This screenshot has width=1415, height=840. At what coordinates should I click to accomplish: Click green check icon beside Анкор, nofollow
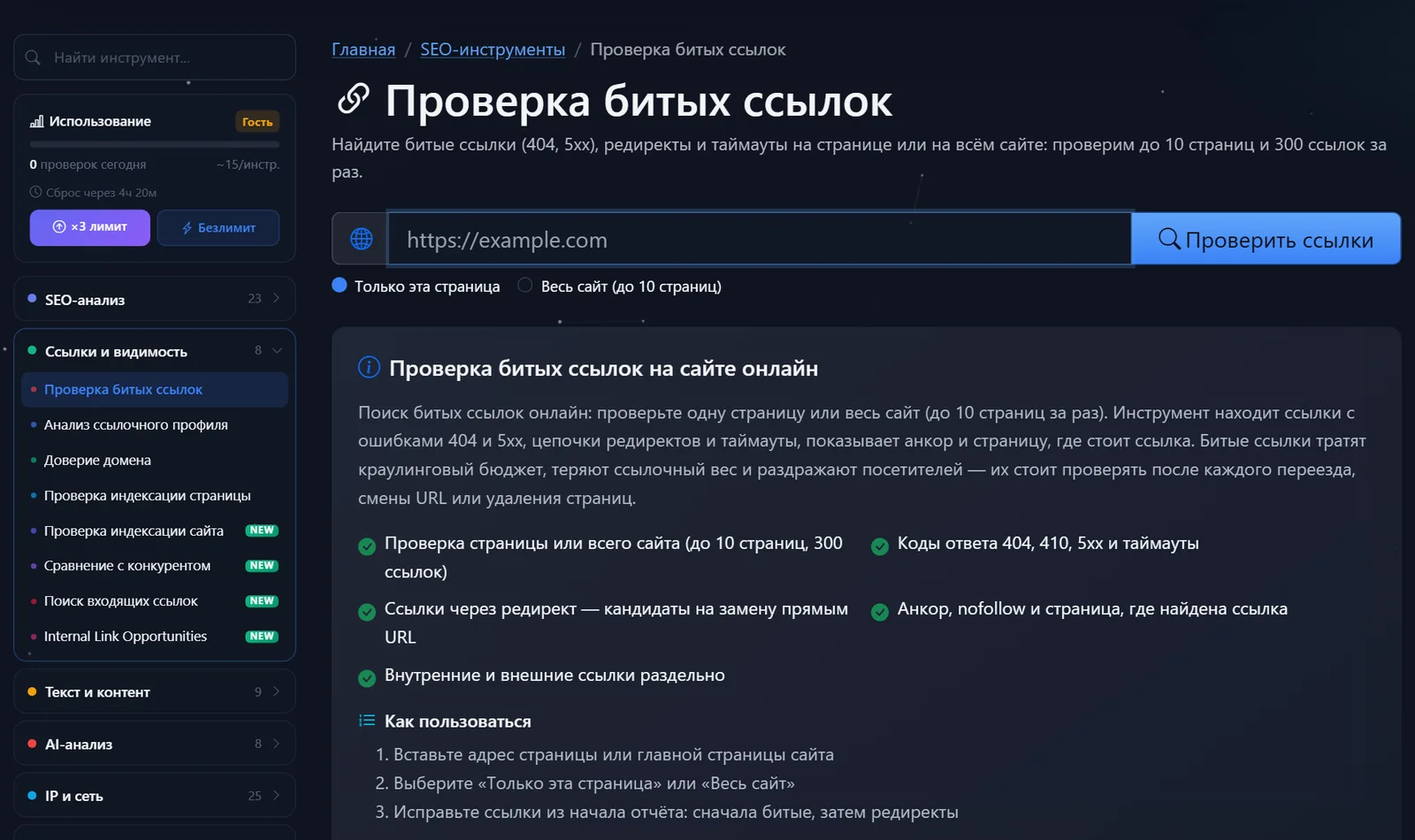[x=880, y=612]
